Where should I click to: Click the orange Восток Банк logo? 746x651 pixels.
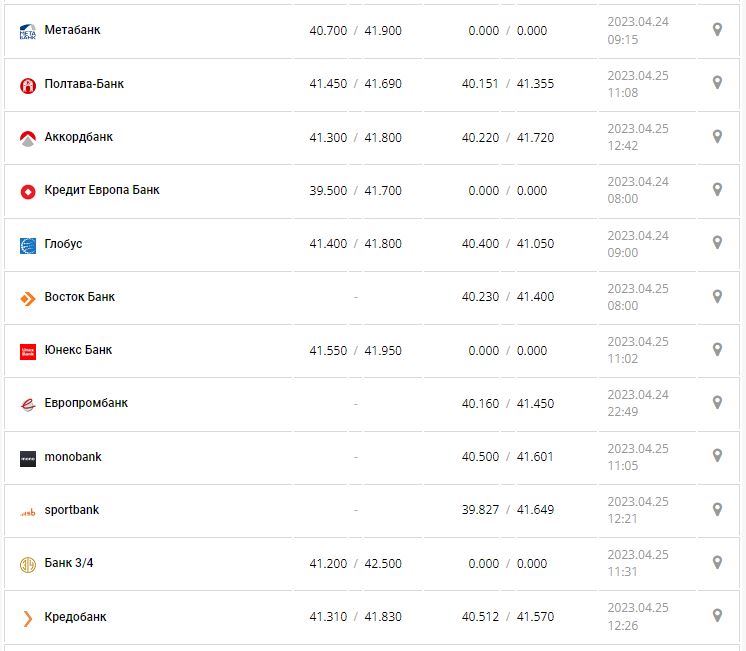tap(28, 298)
